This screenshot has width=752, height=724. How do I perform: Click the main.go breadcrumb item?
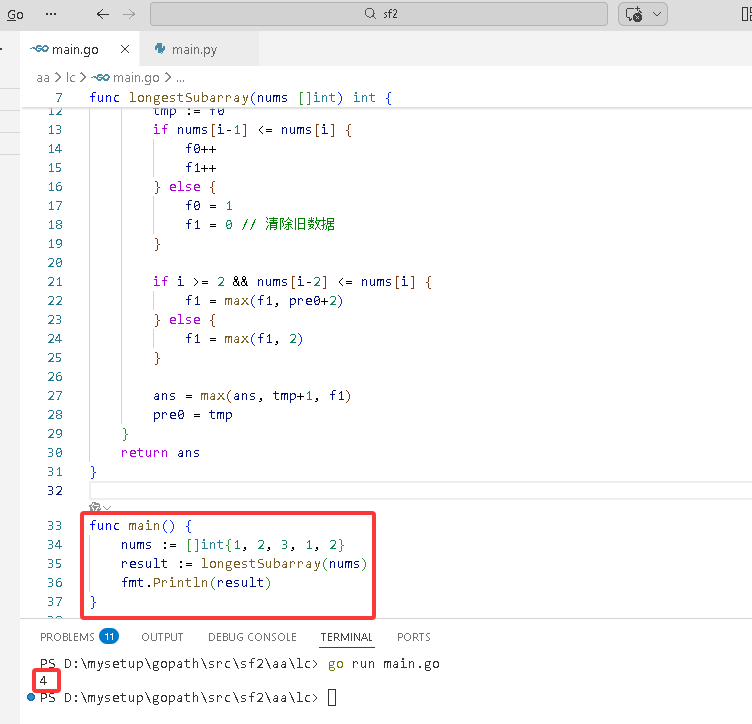(126, 78)
